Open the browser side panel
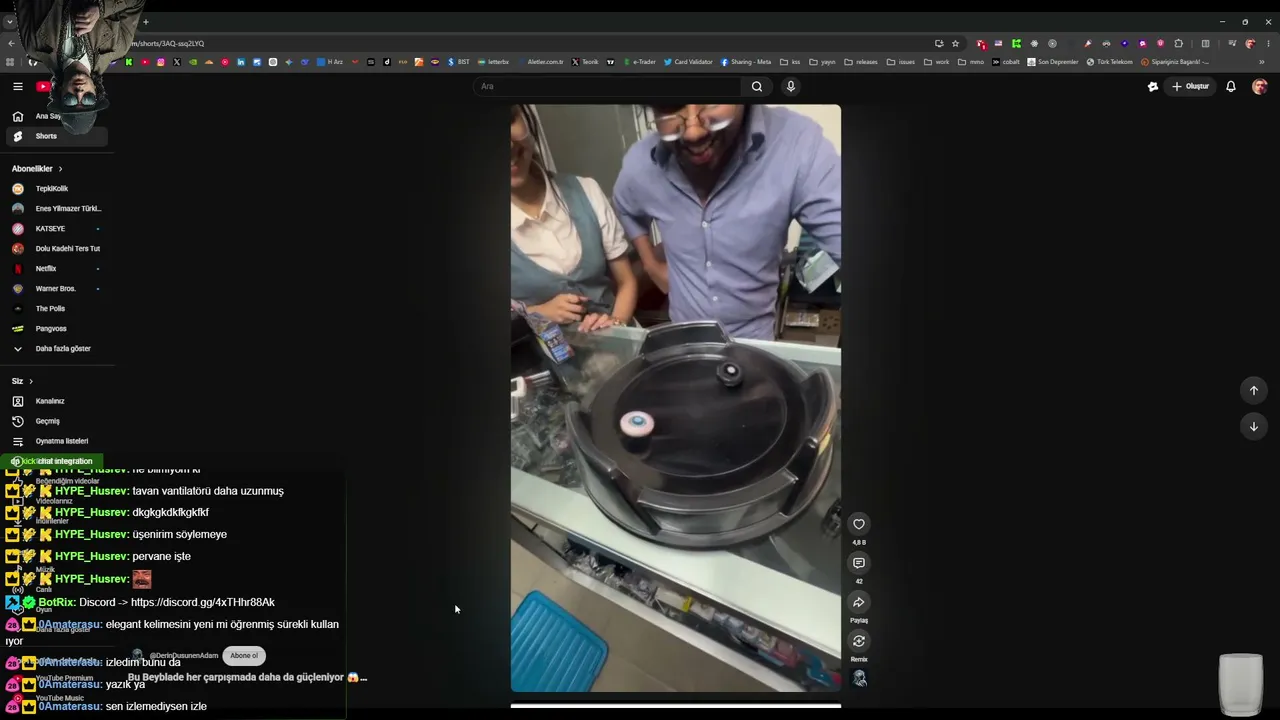Viewport: 1280px width, 720px height. pos(1206,44)
